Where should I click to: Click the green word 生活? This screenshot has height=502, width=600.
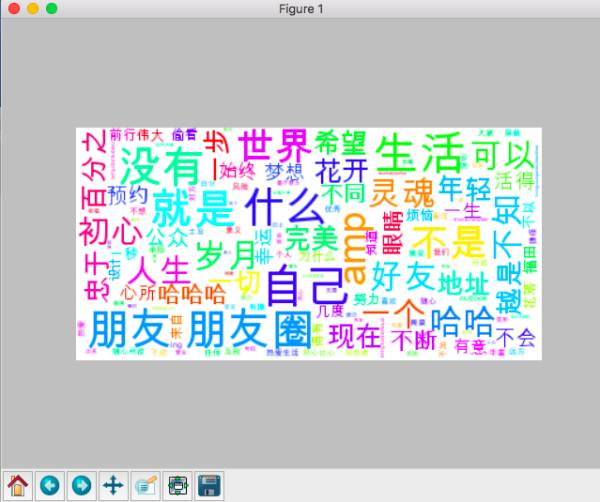tap(419, 153)
